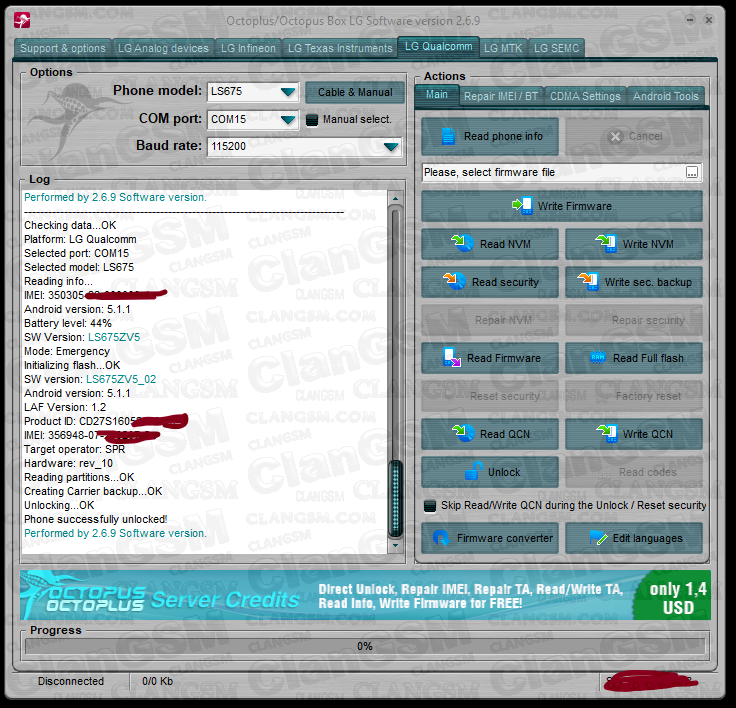Click the Target operator: SPR log line
736x708 pixels.
point(75,449)
